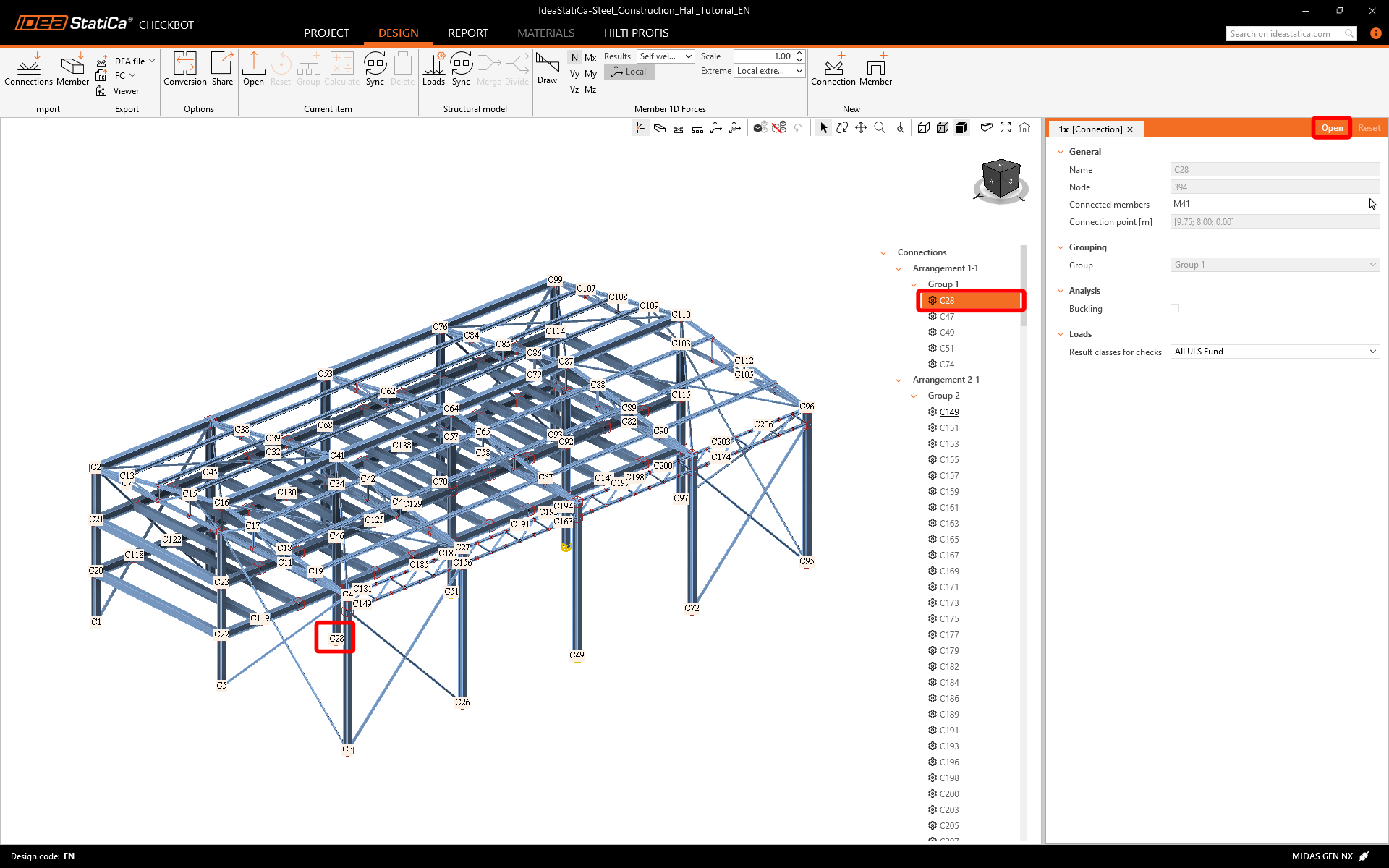Select connection C149 in the tree
Image resolution: width=1389 pixels, height=868 pixels.
(949, 412)
